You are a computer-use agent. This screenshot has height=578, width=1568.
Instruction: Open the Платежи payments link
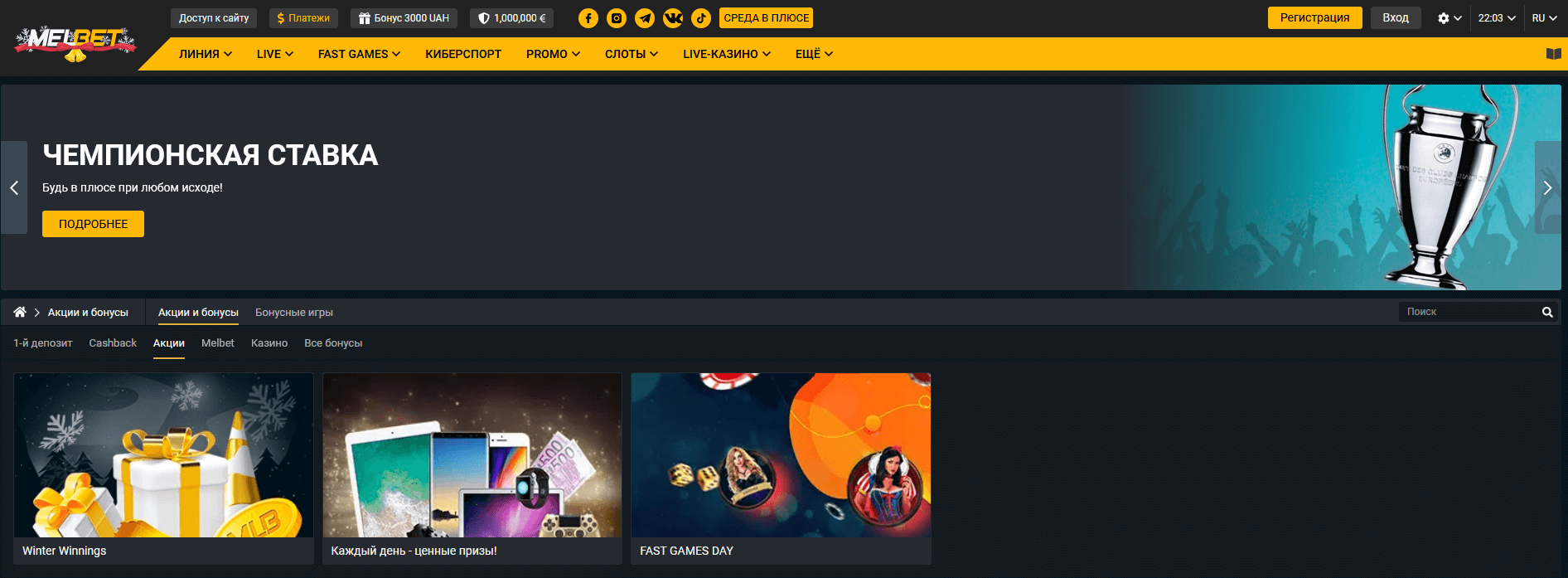coord(303,18)
